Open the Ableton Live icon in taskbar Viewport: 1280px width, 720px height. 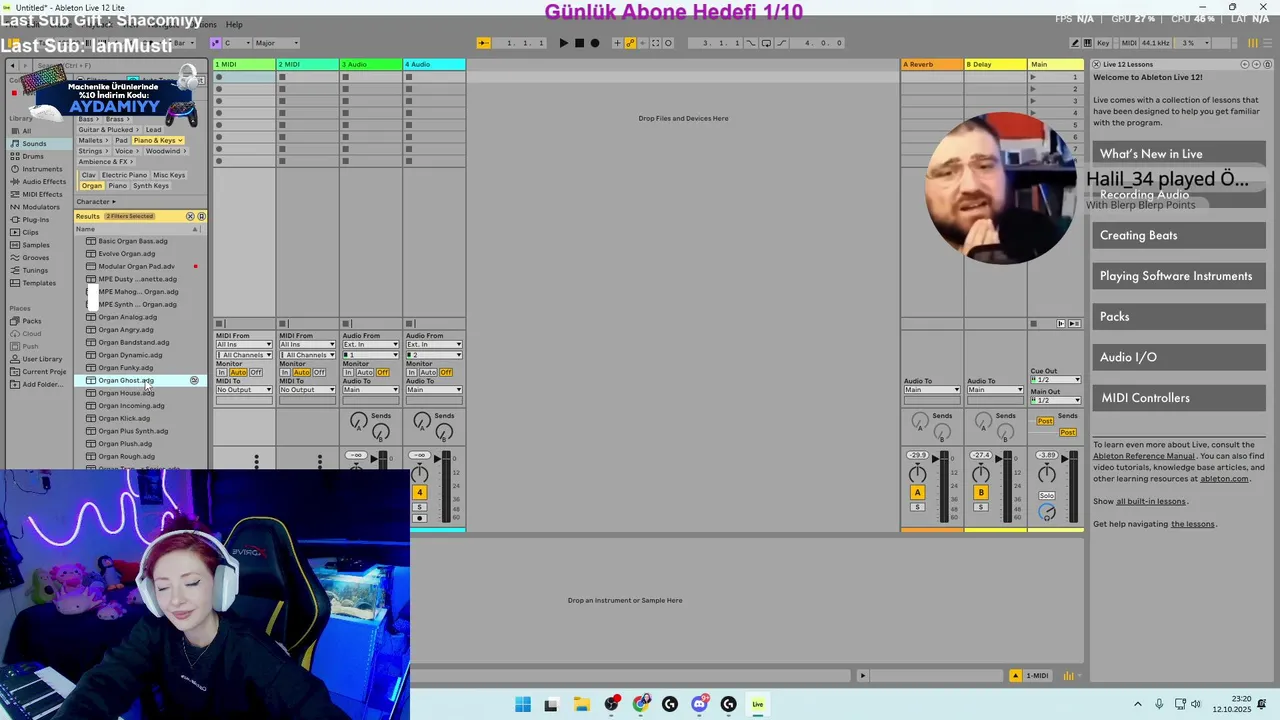(x=758, y=704)
